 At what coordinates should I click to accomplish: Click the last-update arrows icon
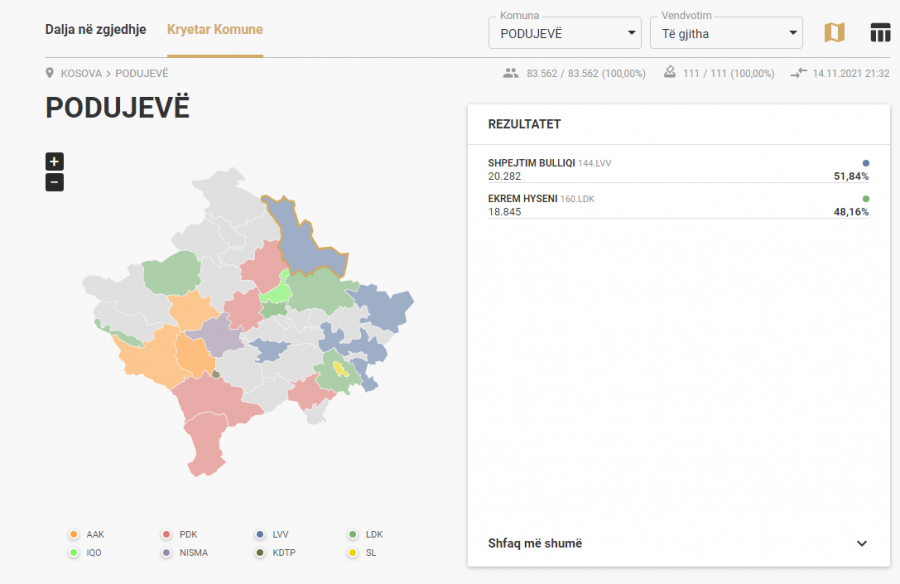click(x=798, y=73)
